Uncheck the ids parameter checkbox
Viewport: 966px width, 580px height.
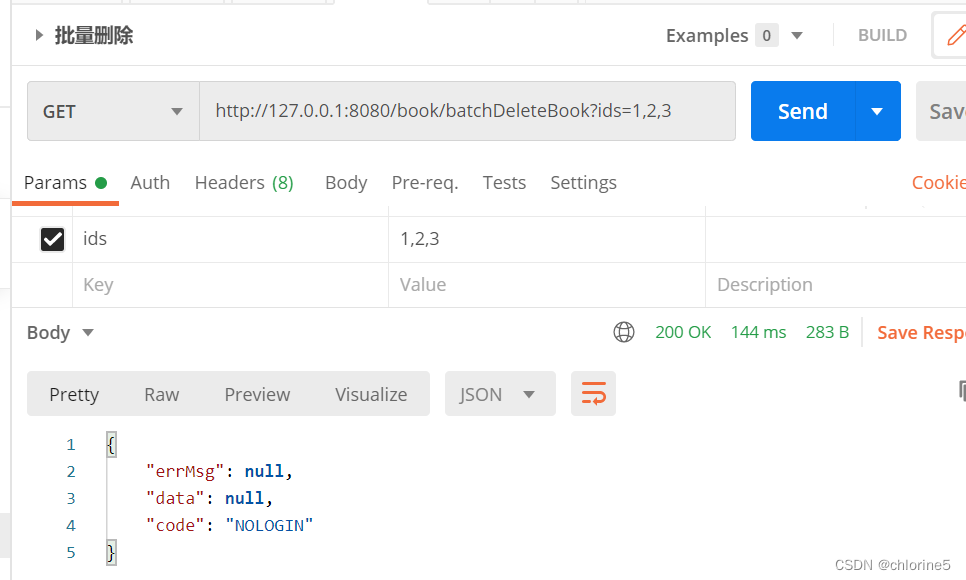(52, 239)
